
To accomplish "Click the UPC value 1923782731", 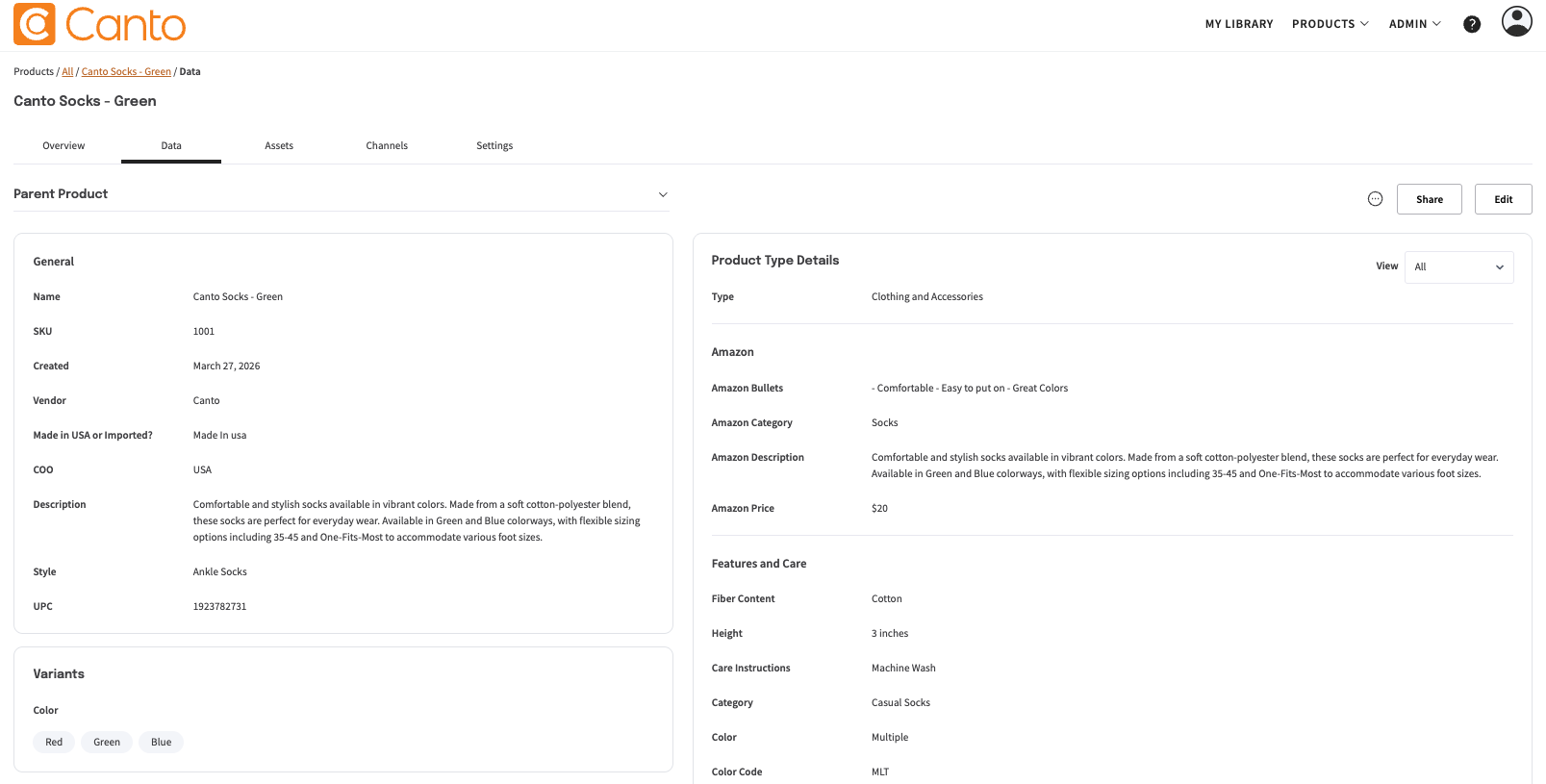I will tap(219, 607).
